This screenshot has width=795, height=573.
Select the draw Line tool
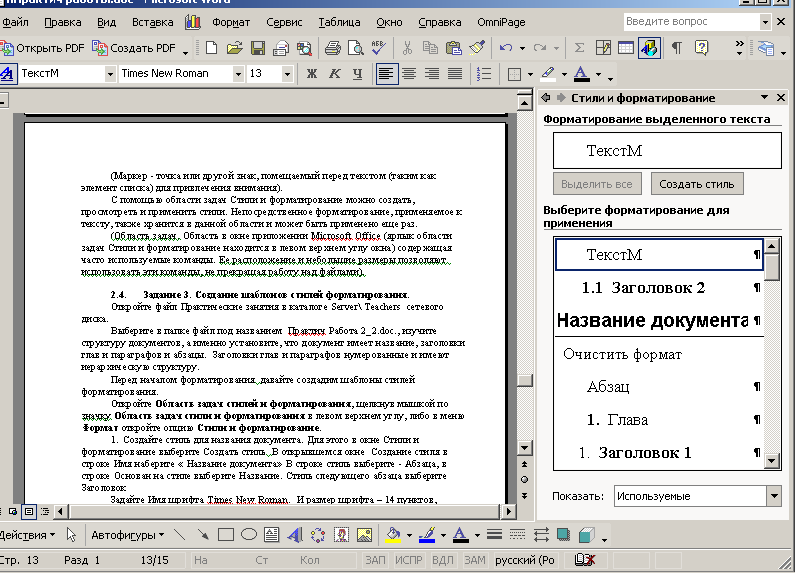[179, 534]
